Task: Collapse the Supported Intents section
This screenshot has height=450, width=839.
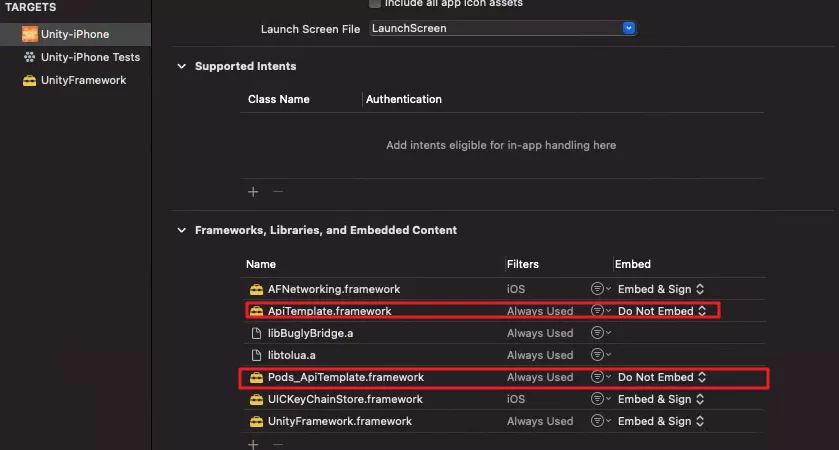Action: (x=182, y=66)
